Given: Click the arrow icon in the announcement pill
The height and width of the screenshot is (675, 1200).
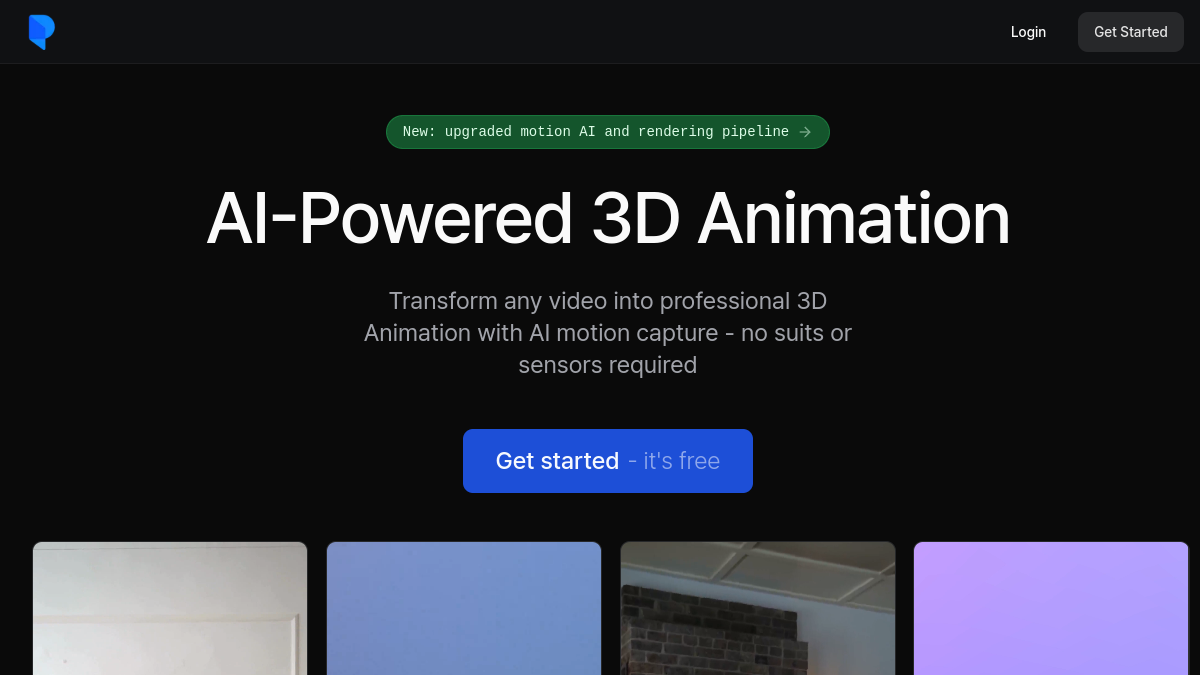Looking at the screenshot, I should 805,132.
